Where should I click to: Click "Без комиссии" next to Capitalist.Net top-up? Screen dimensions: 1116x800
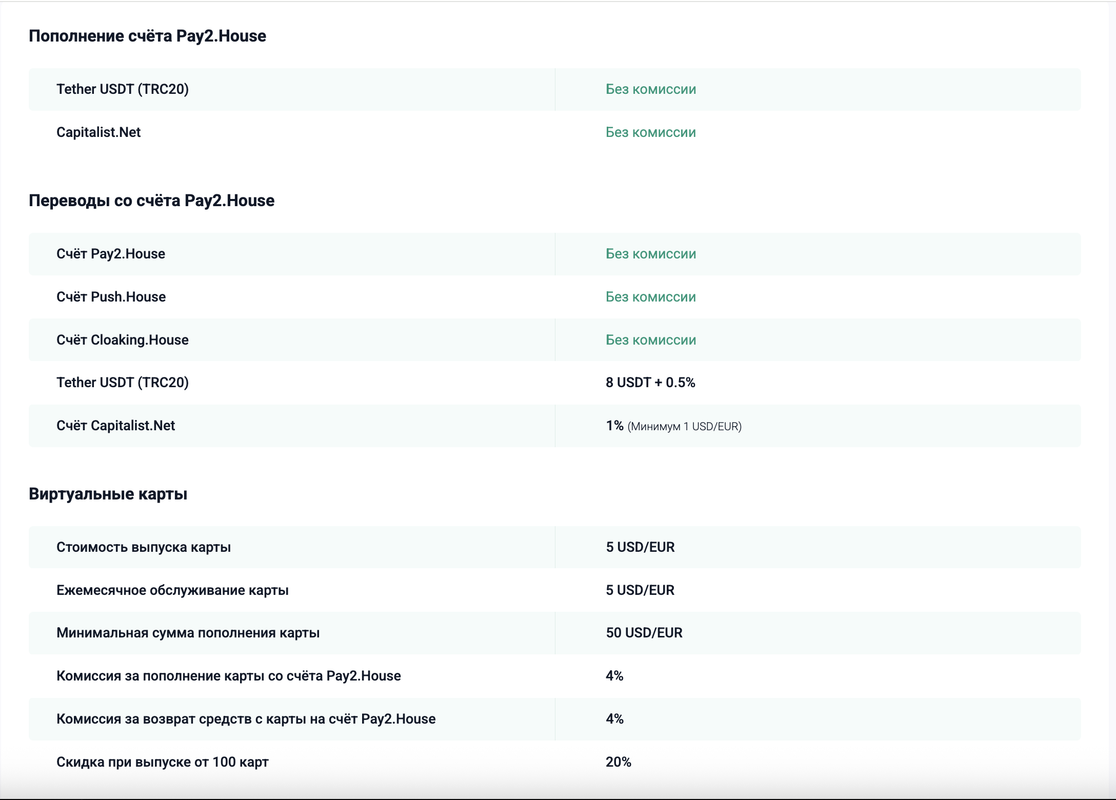pyautogui.click(x=650, y=132)
